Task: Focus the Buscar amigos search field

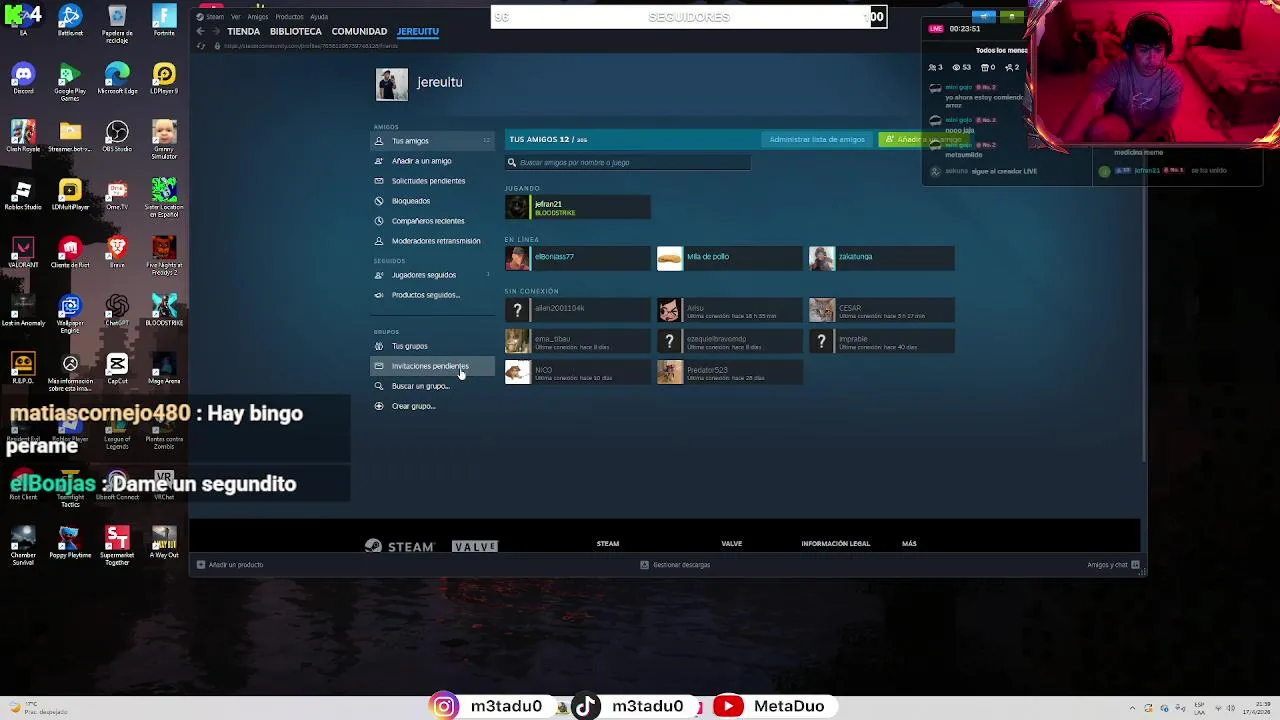Action: [628, 162]
